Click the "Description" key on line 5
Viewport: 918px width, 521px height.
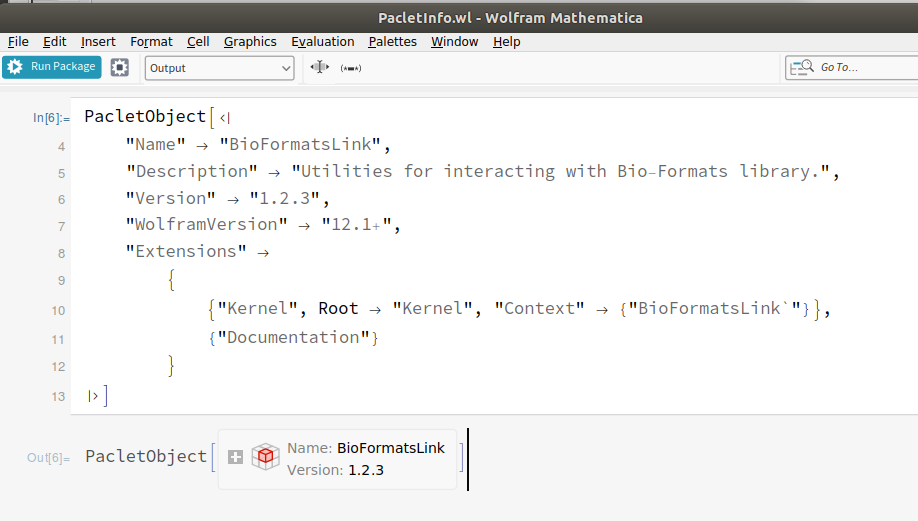coord(191,172)
